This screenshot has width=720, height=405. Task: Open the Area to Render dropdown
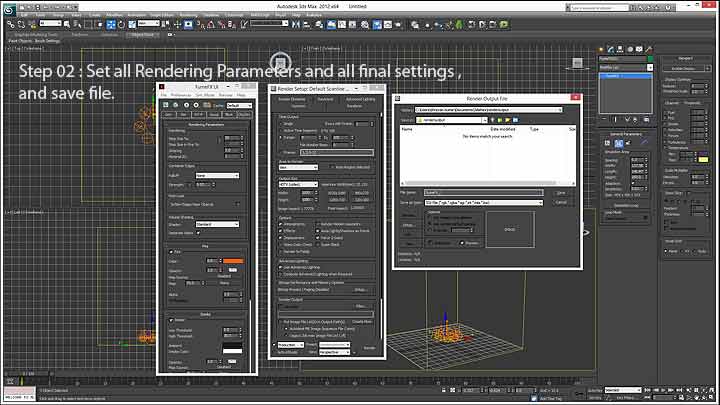tap(298, 168)
